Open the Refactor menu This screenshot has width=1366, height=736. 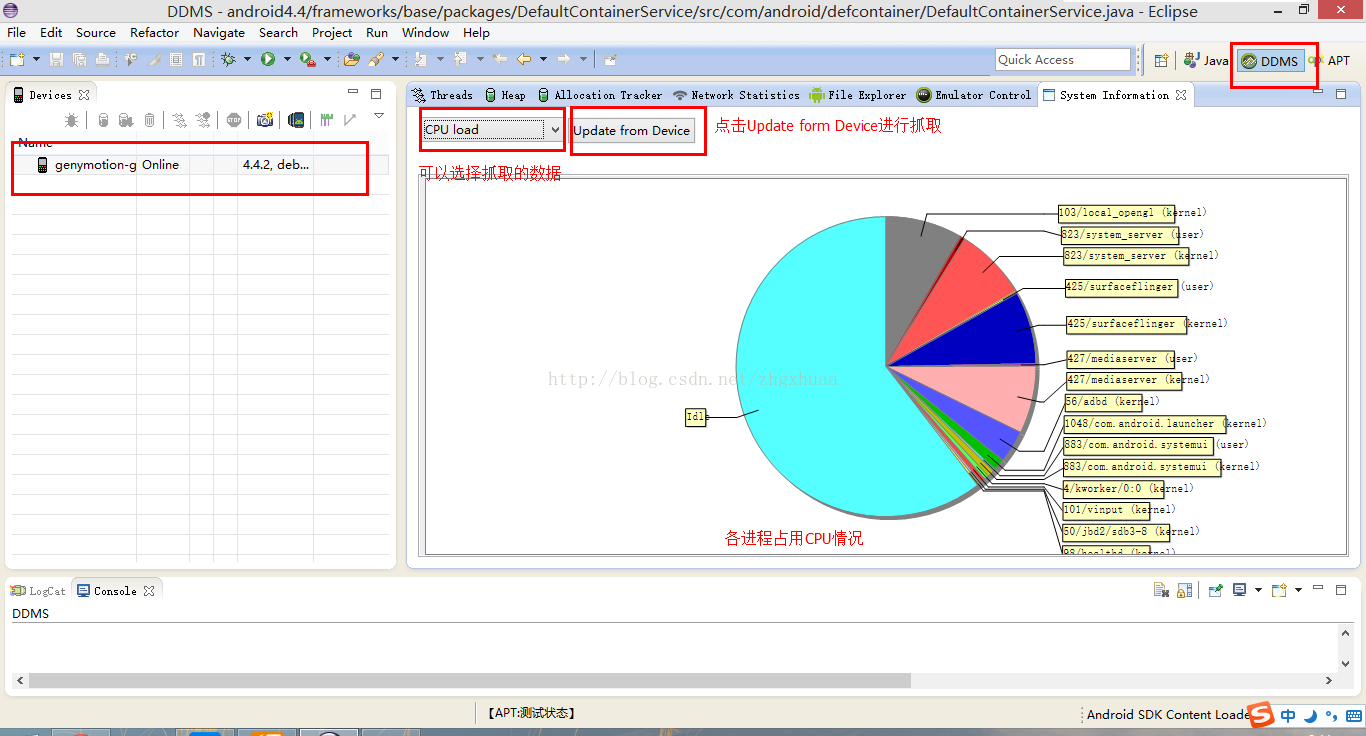pyautogui.click(x=155, y=33)
